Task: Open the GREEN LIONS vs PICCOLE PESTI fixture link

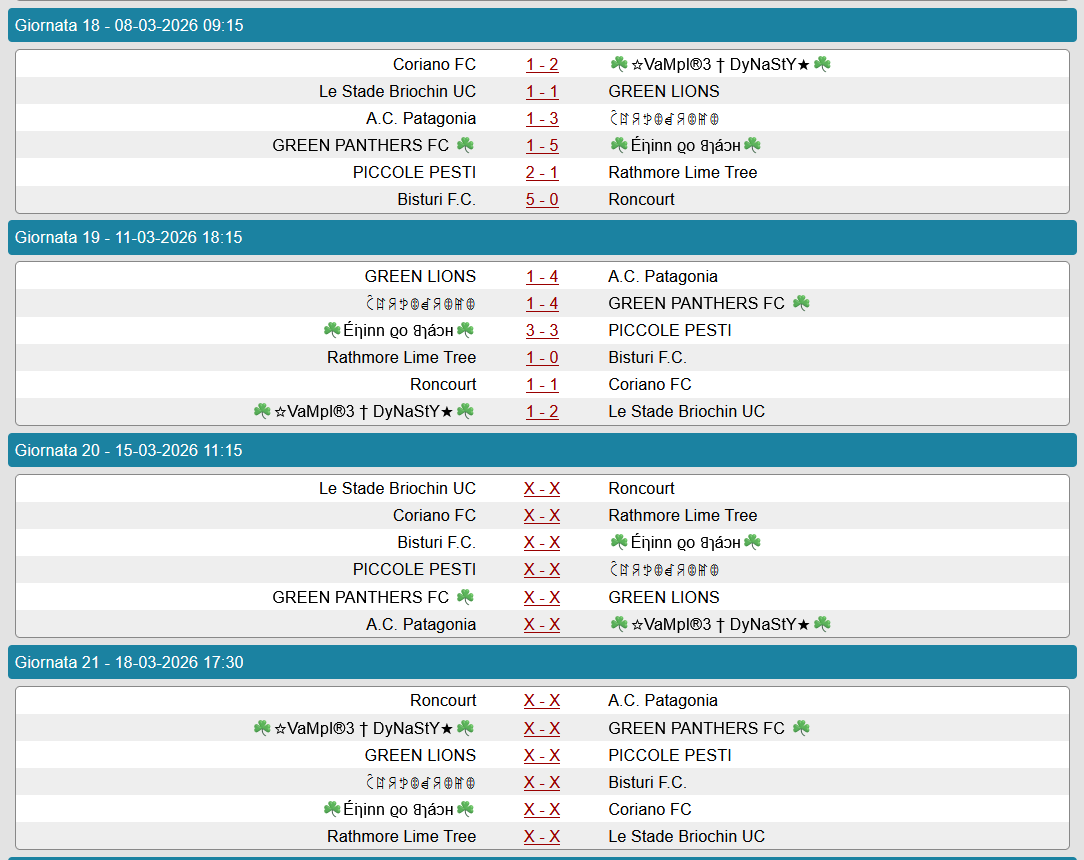Action: pos(542,756)
